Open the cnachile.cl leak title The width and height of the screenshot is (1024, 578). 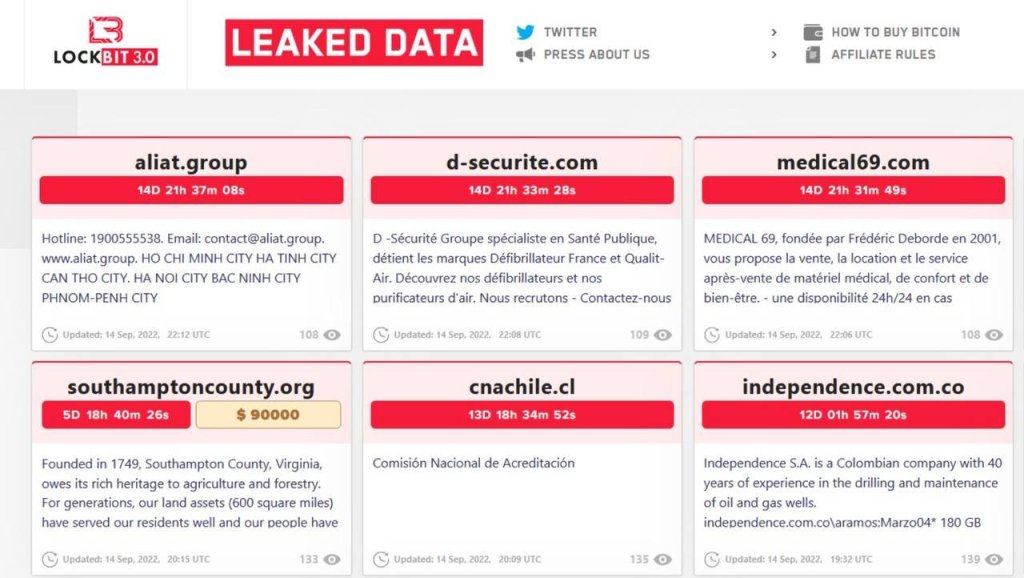pyautogui.click(x=522, y=387)
